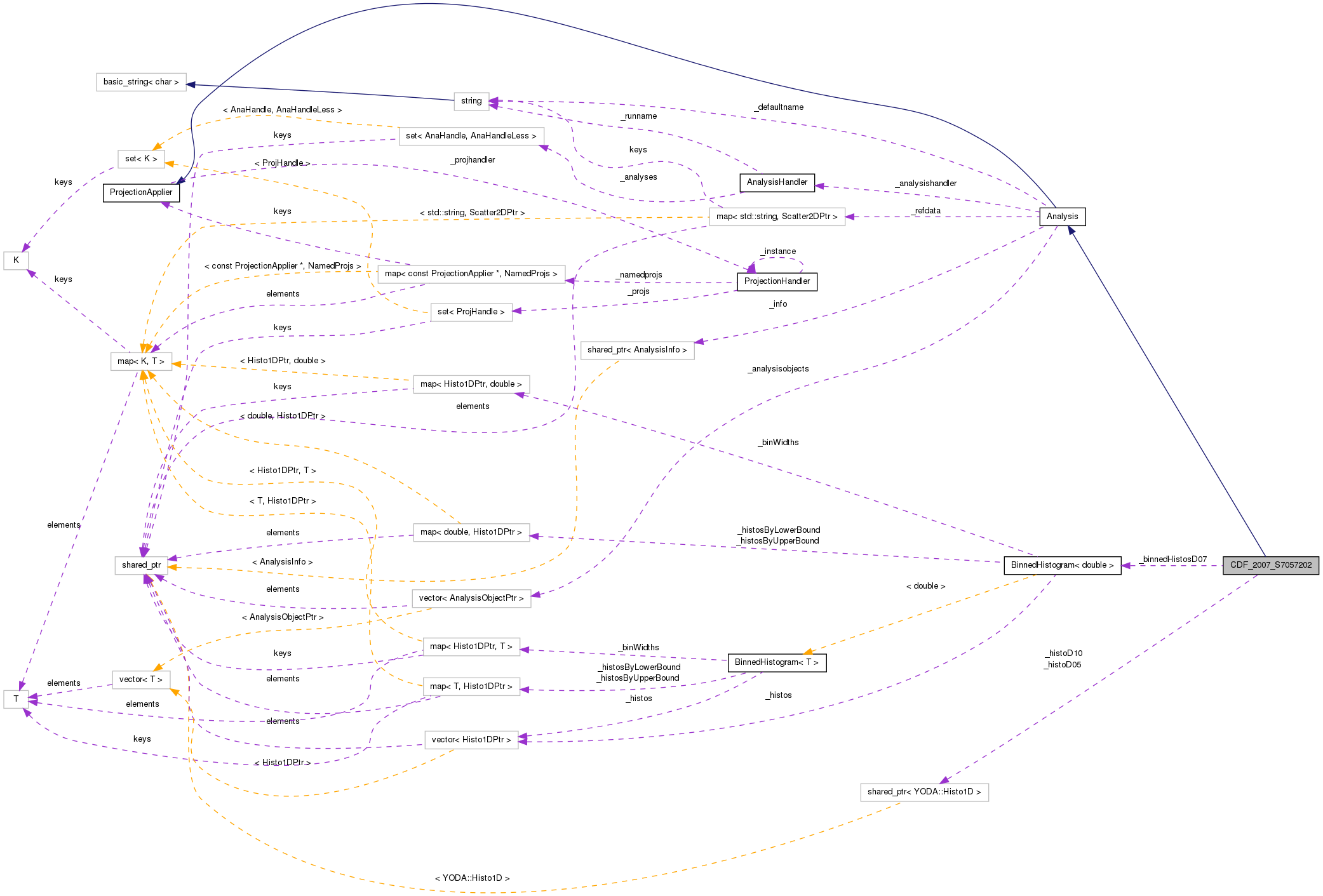The image size is (1323, 896).
Task: Click the _binnedHistosD07 edge label
Action: click(x=1172, y=559)
